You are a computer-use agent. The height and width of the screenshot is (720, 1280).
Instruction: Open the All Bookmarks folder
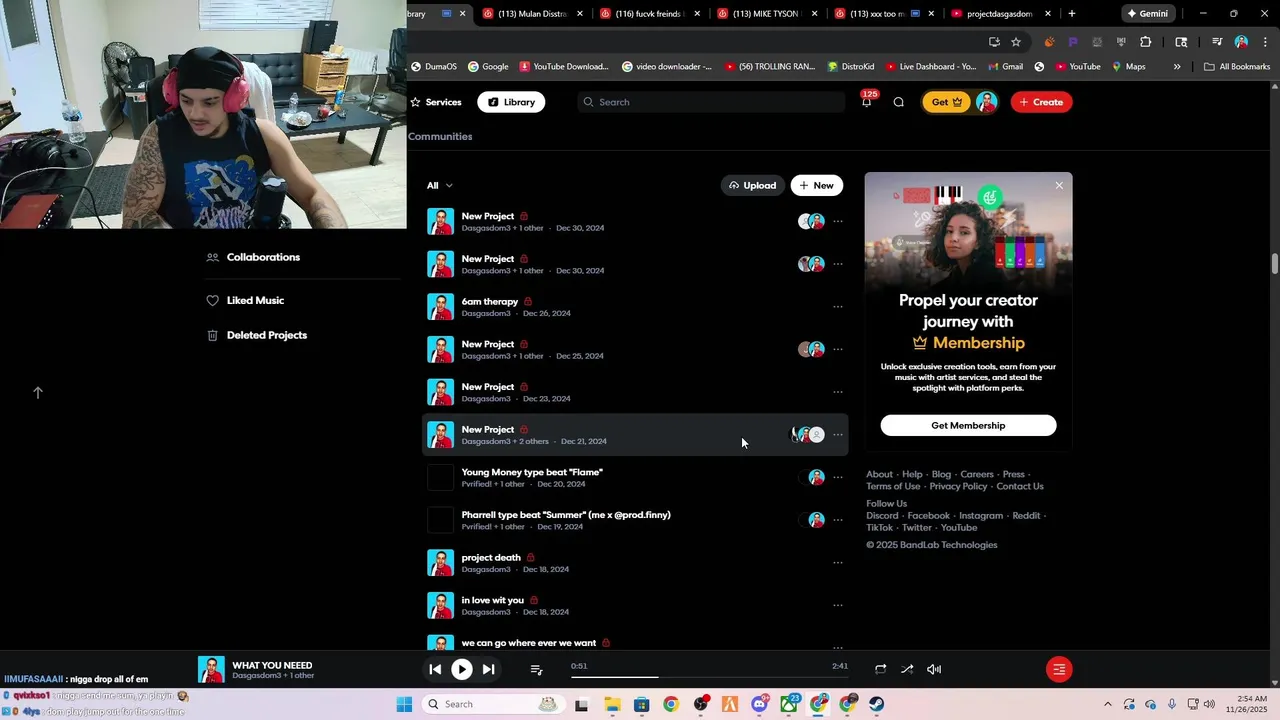coord(1237,67)
